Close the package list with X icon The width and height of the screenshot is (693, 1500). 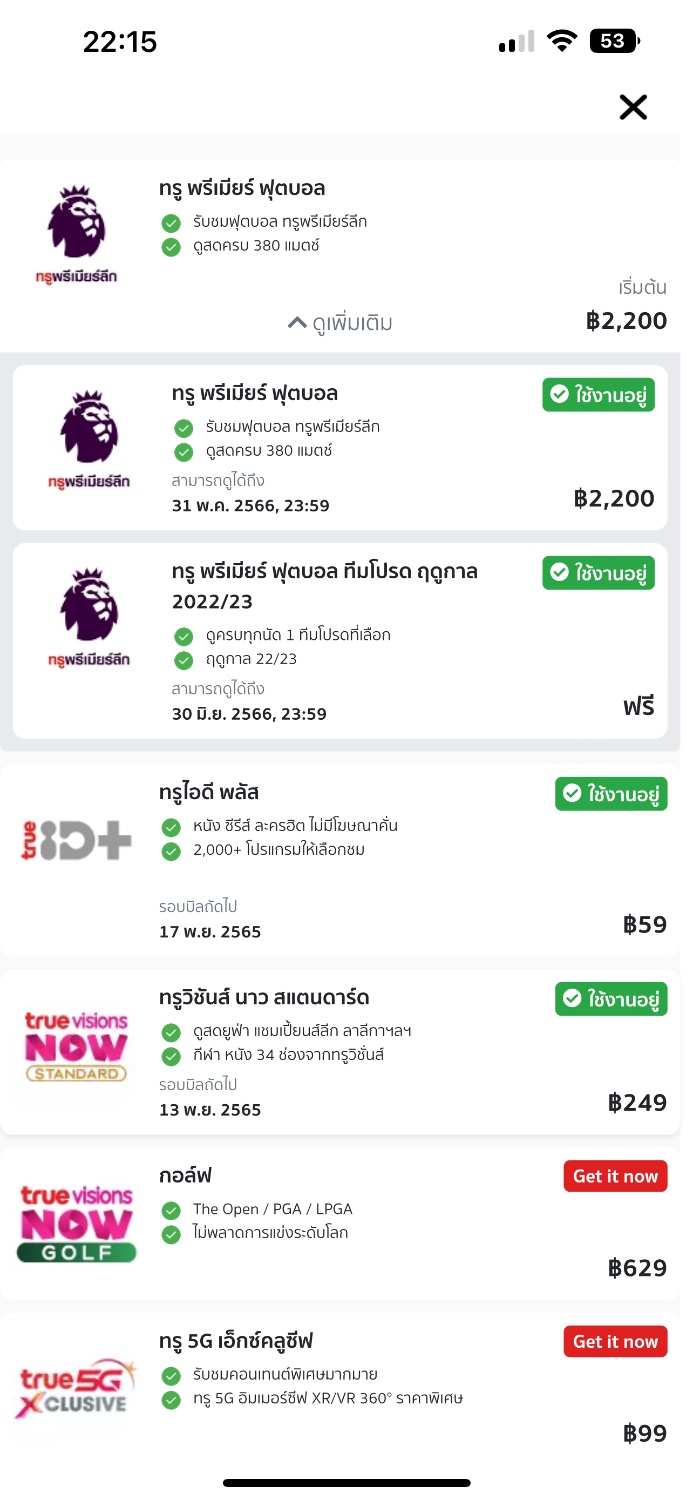[x=633, y=107]
